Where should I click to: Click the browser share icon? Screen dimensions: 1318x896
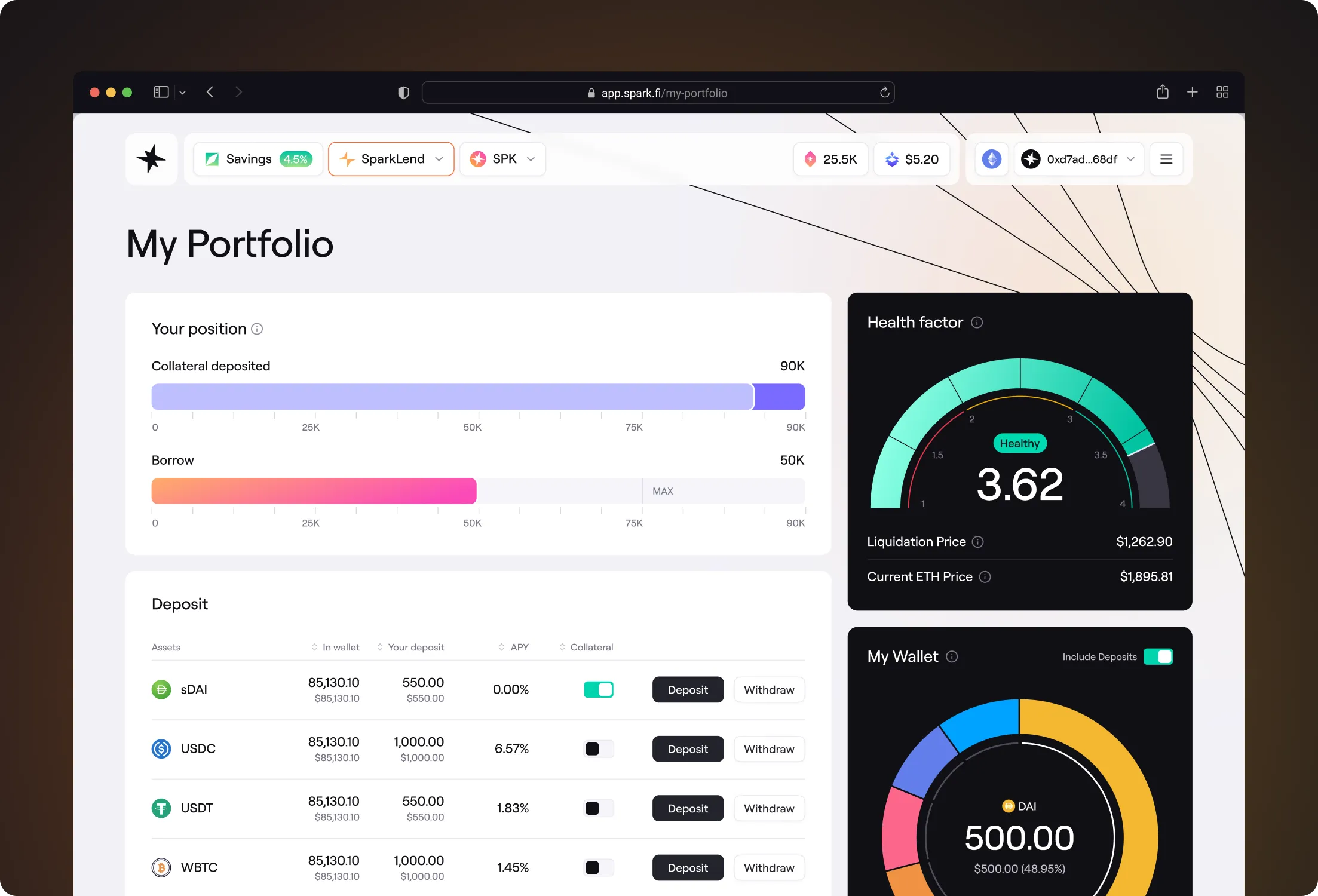(x=1162, y=92)
